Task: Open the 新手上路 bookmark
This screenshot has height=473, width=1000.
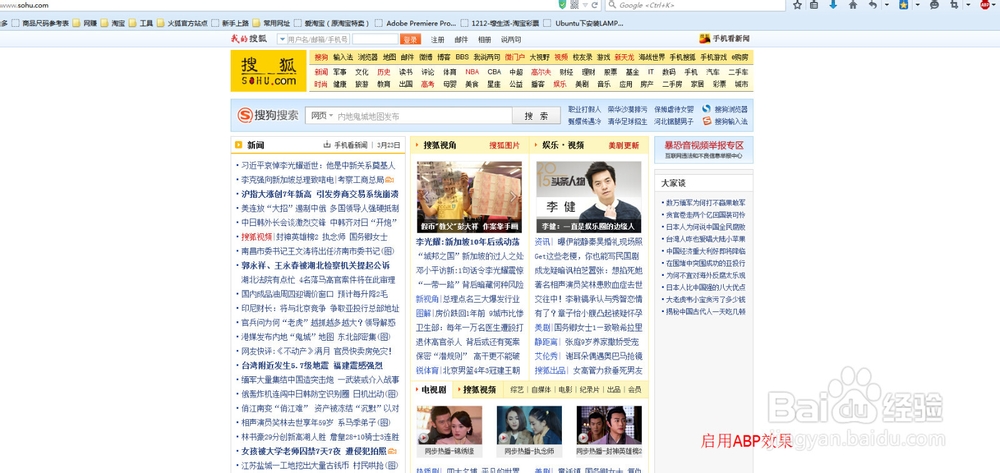Action: (x=230, y=23)
